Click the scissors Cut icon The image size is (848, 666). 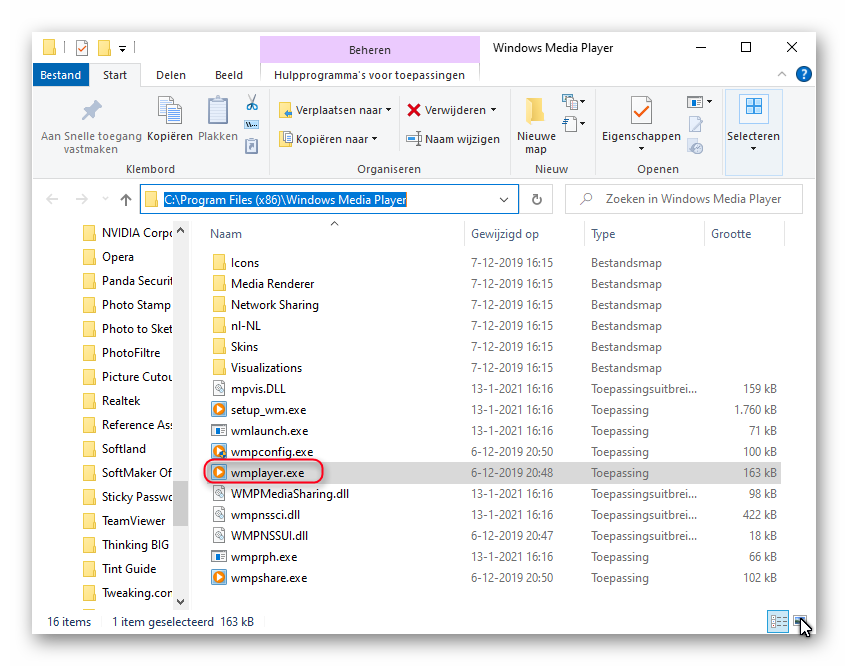tap(252, 102)
